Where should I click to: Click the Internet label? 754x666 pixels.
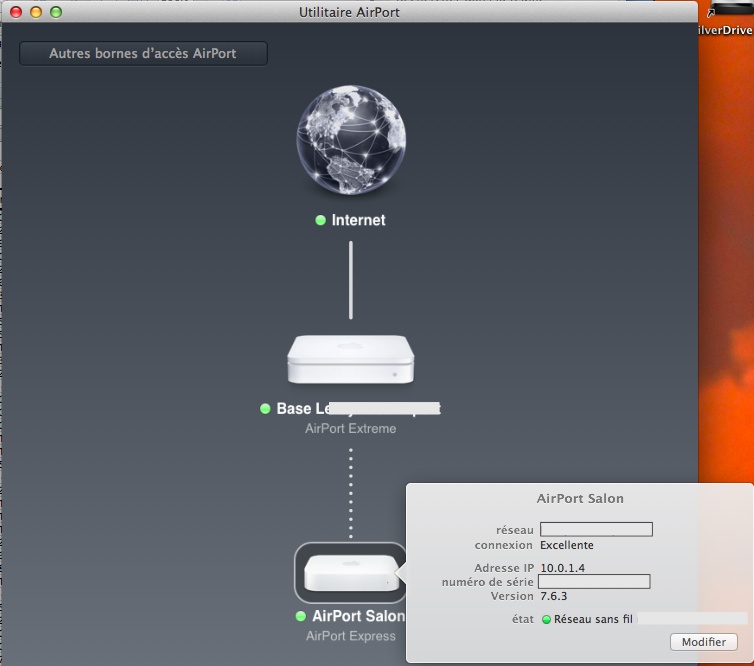click(358, 220)
